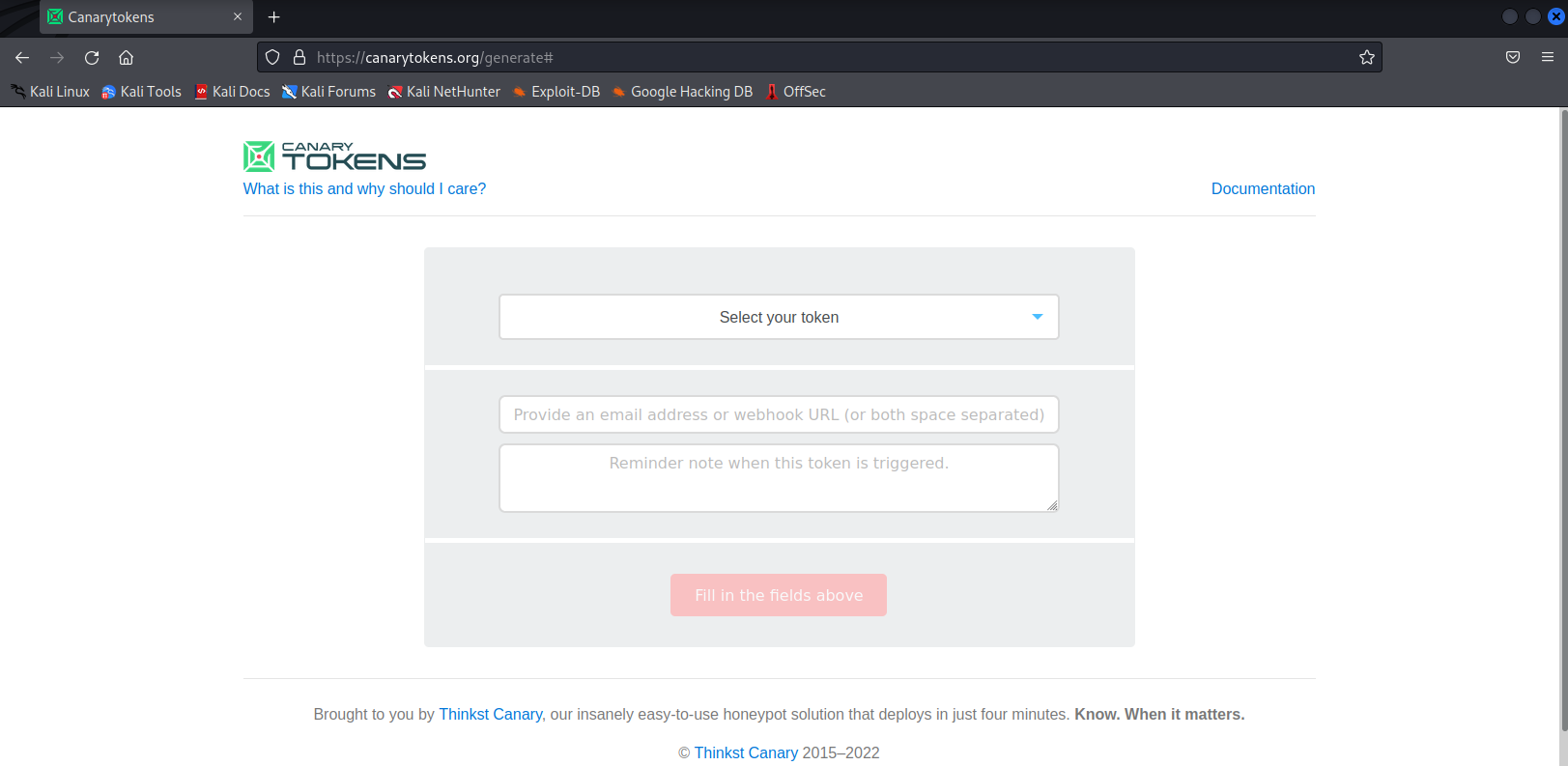Expand the Select your token dropdown
This screenshot has height=766, width=1568.
pyautogui.click(x=778, y=317)
